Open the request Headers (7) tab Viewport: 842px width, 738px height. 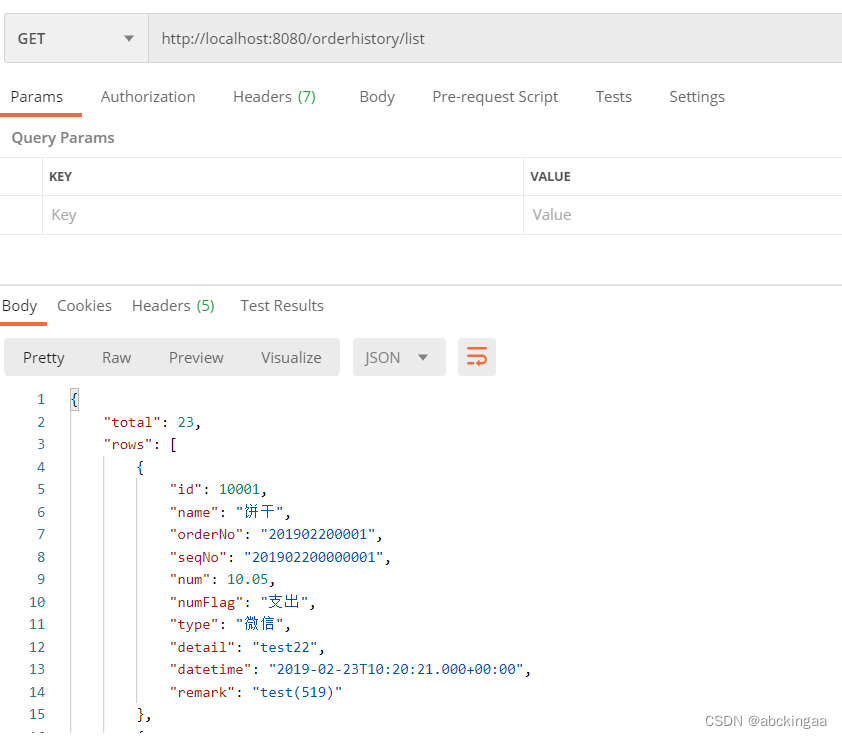(274, 97)
